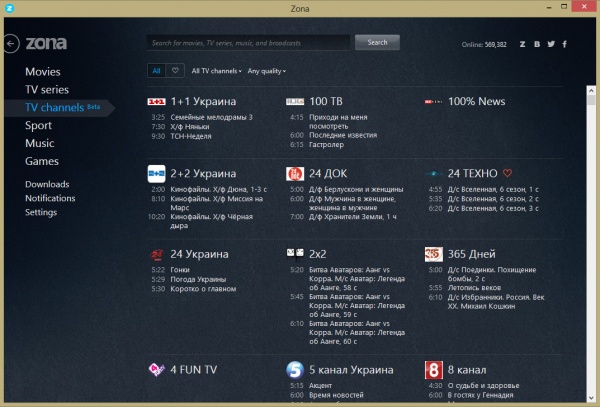
Task: Open the 5 канал Украина channel title
Action: click(x=351, y=370)
